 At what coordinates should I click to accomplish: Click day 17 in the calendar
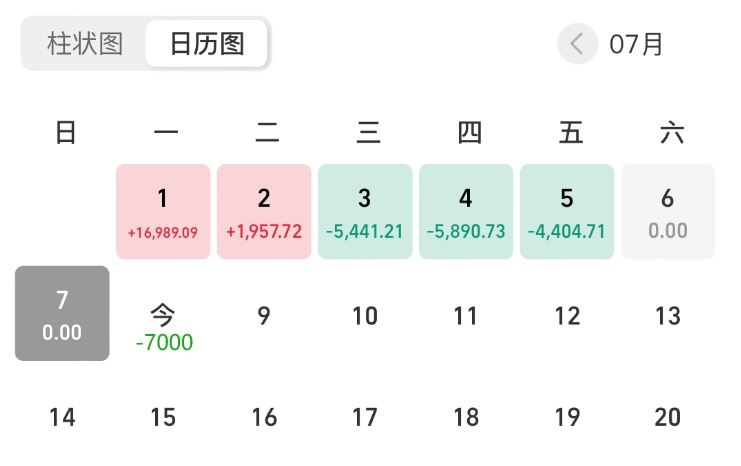point(365,417)
